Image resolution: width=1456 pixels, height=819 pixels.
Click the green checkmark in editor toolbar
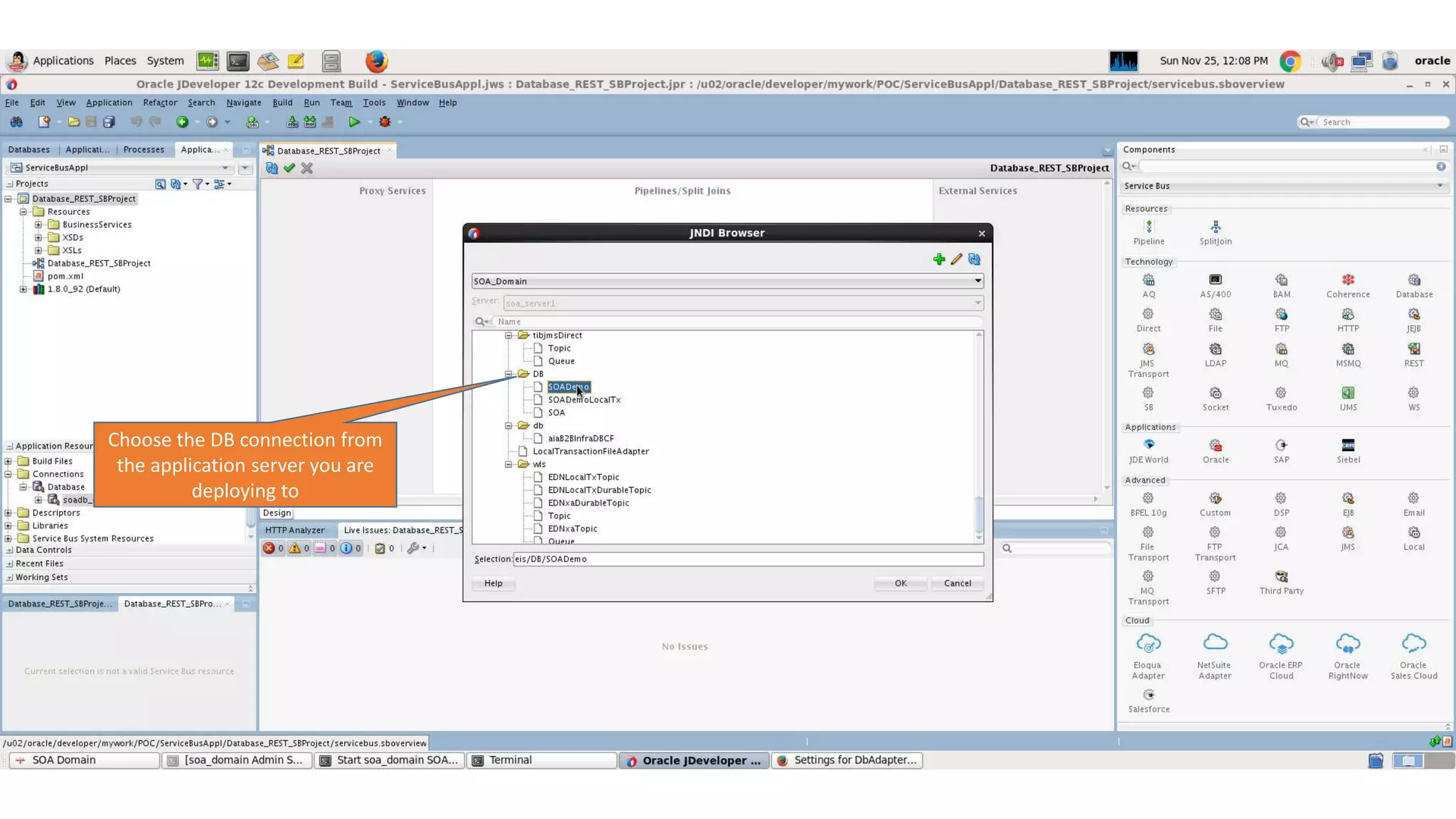[x=289, y=168]
